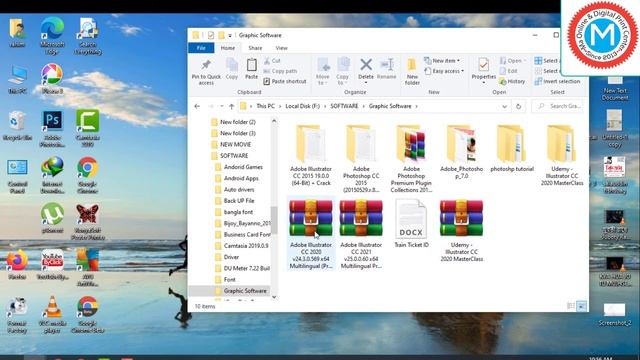
Task: Click Local Disk (F:) in breadcrumb
Action: click(302, 106)
